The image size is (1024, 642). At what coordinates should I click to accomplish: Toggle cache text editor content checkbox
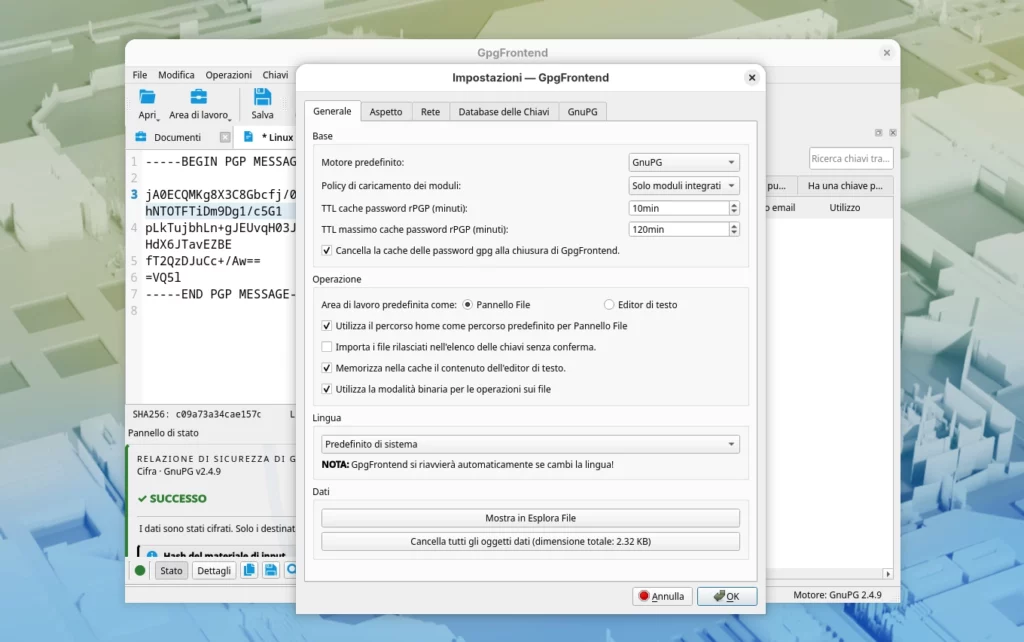tap(327, 368)
